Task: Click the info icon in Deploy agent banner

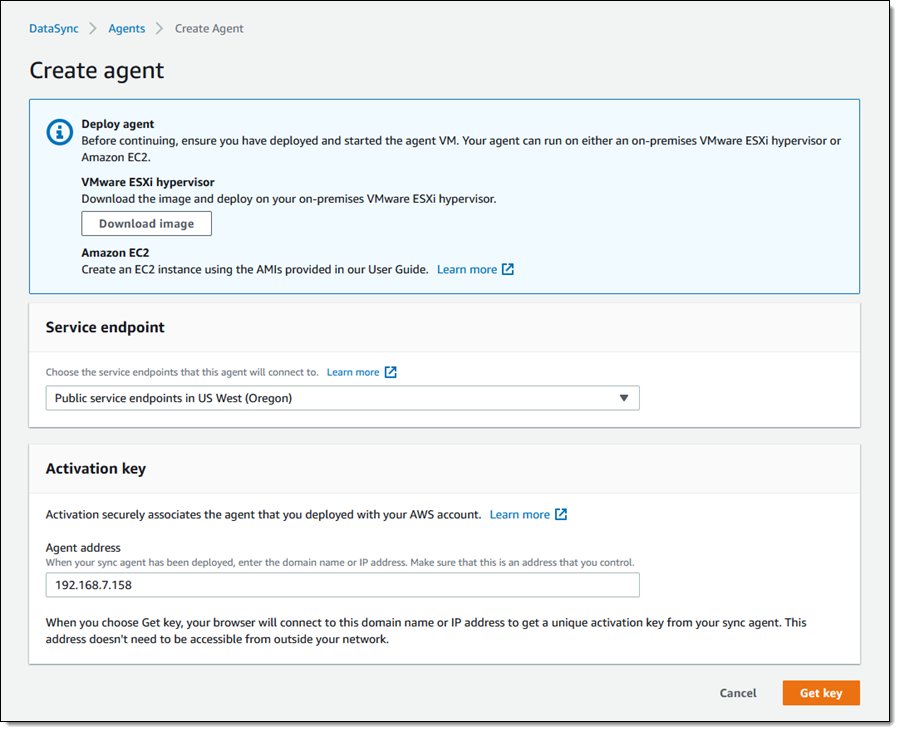Action: pyautogui.click(x=61, y=131)
